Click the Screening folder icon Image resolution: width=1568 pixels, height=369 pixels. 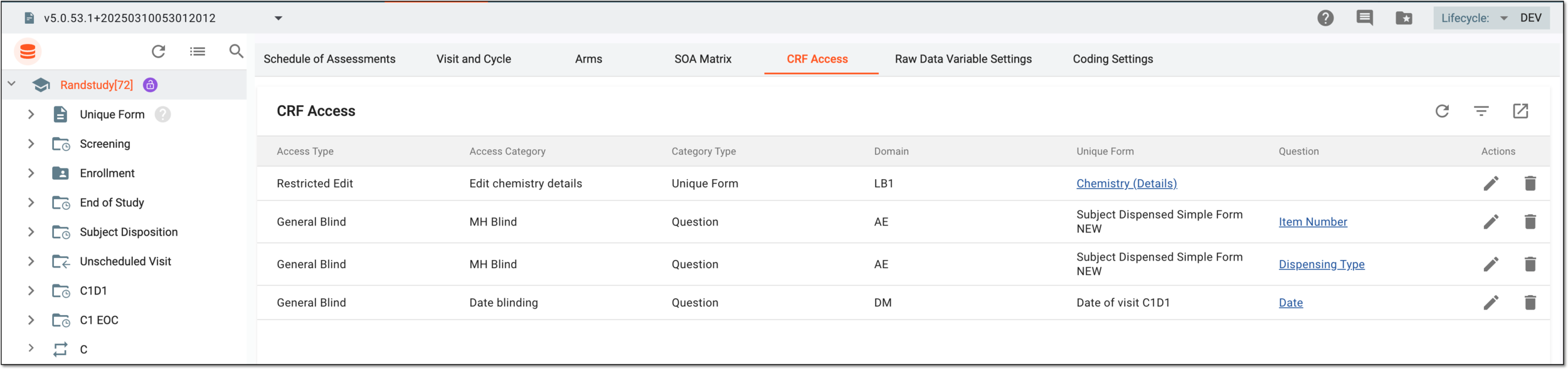click(61, 144)
